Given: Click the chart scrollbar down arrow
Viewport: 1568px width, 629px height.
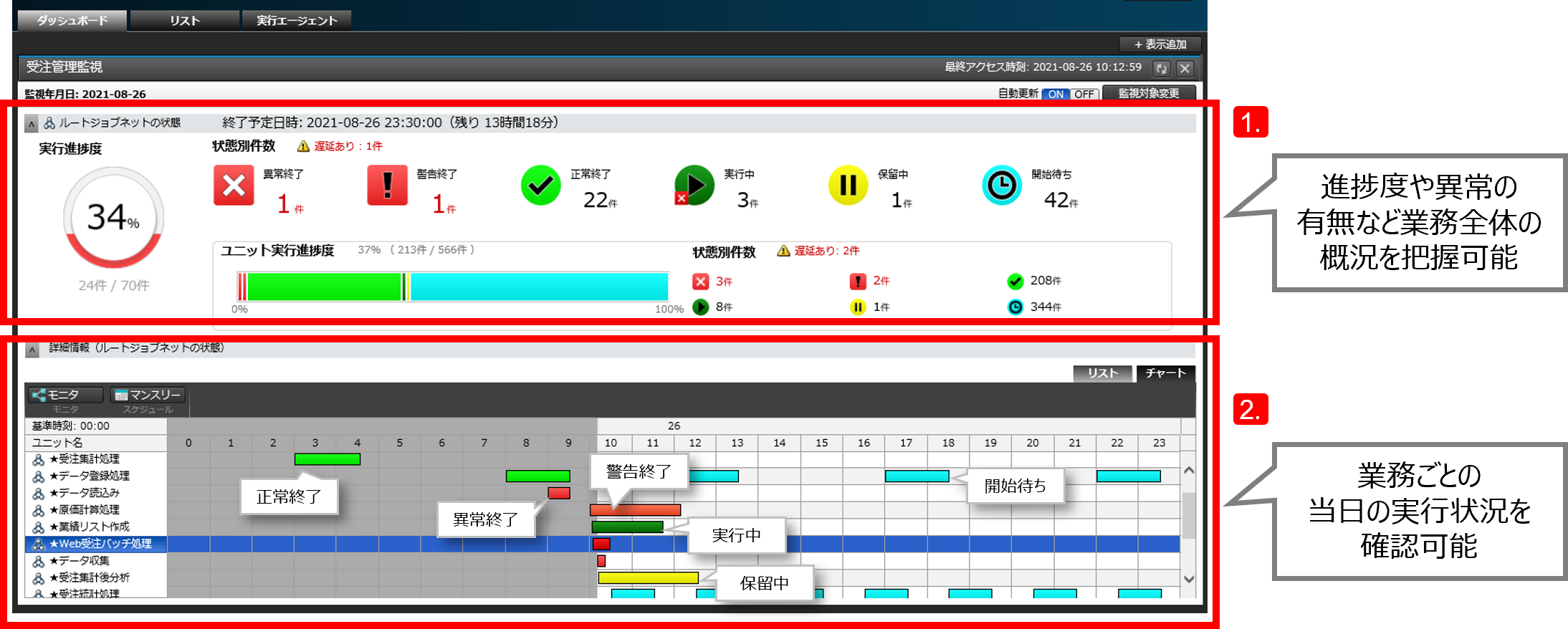Looking at the screenshot, I should [1188, 580].
